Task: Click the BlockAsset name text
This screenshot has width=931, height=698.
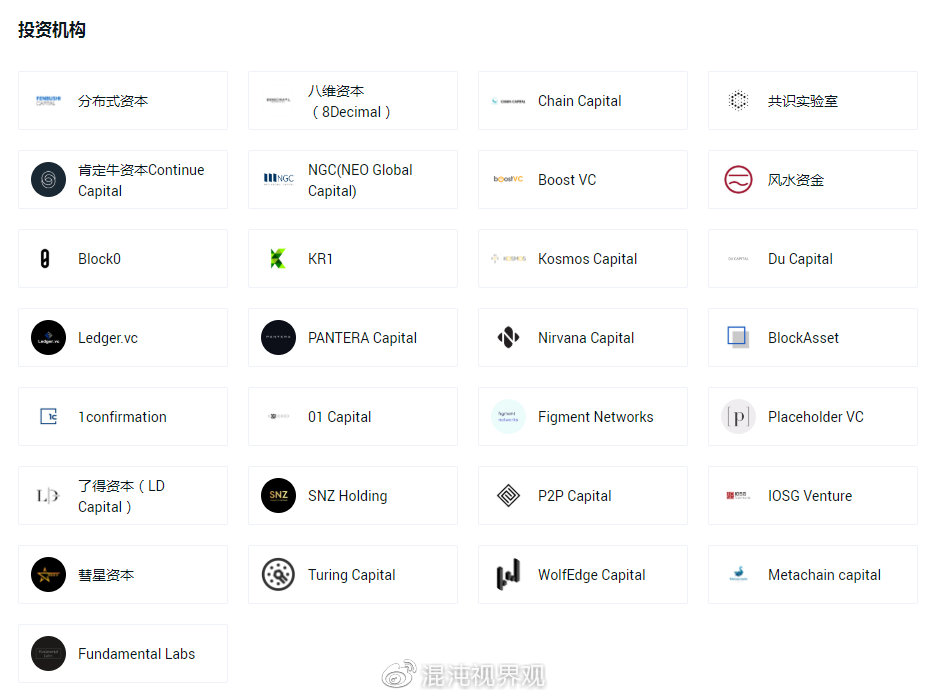Action: coord(803,338)
